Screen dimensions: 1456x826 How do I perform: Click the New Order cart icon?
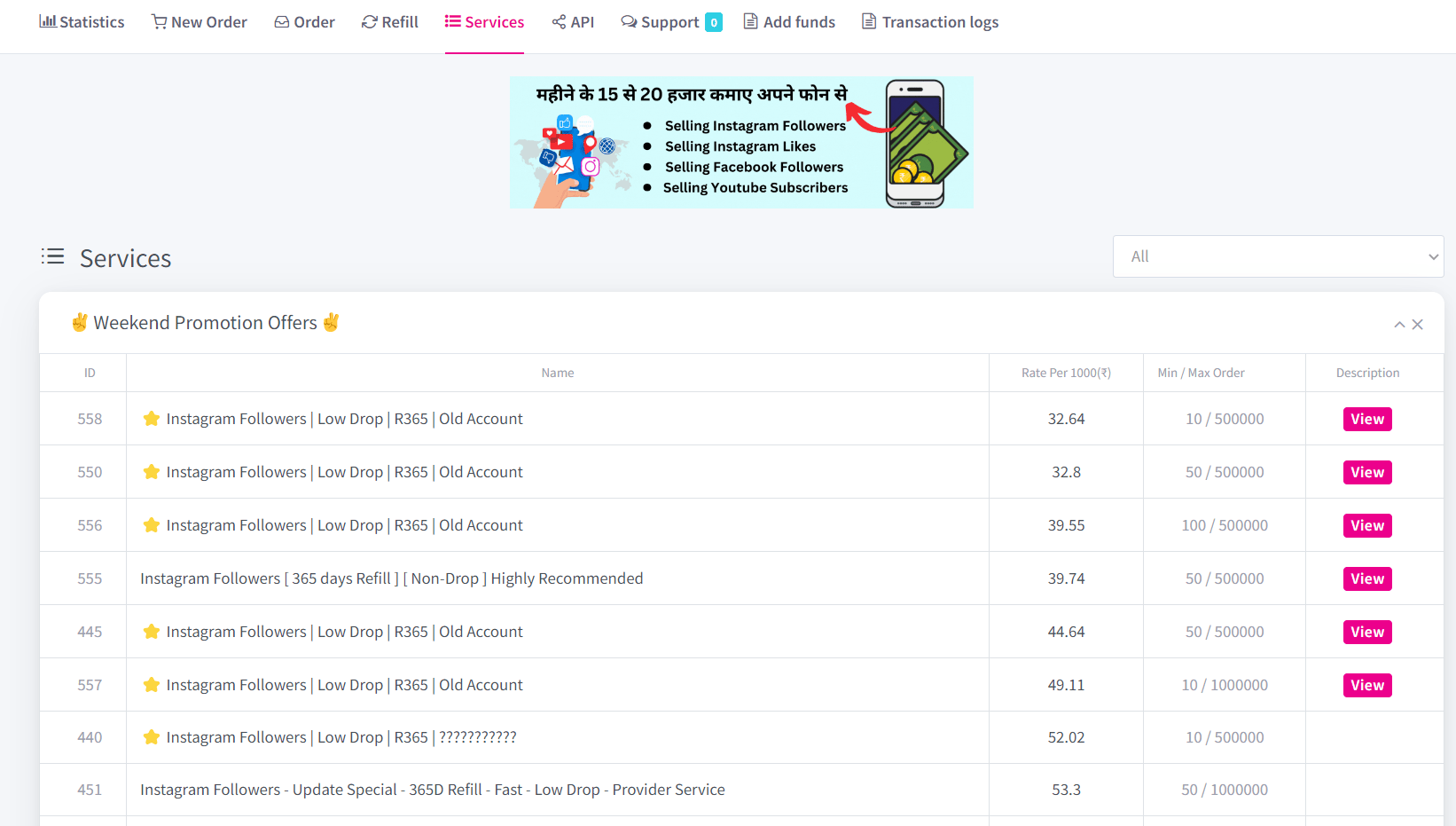(x=159, y=21)
